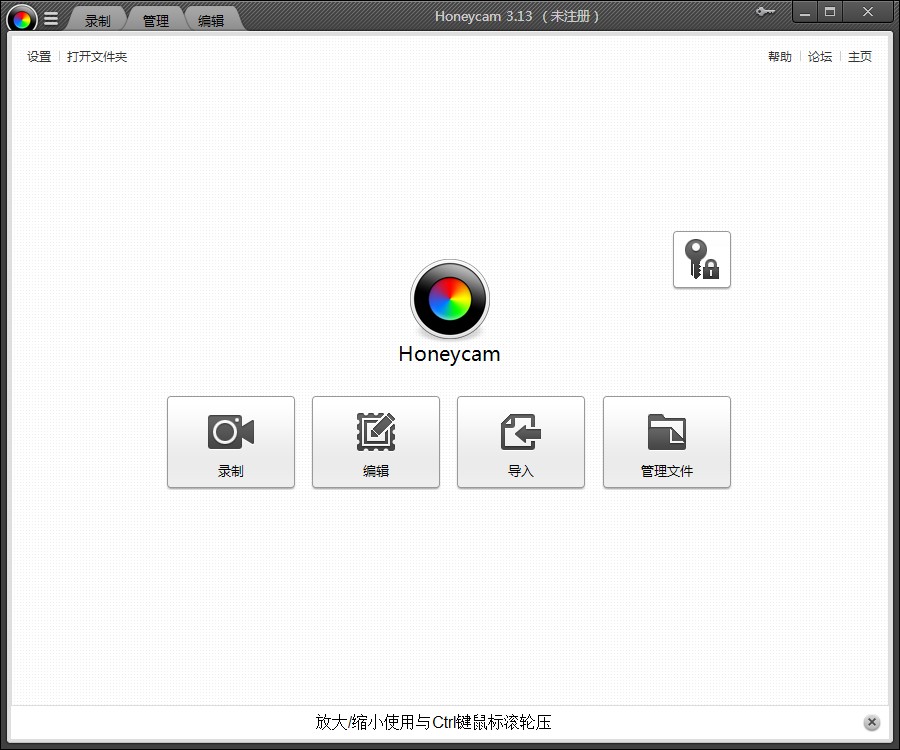Open the 主页 homepage link

859,57
